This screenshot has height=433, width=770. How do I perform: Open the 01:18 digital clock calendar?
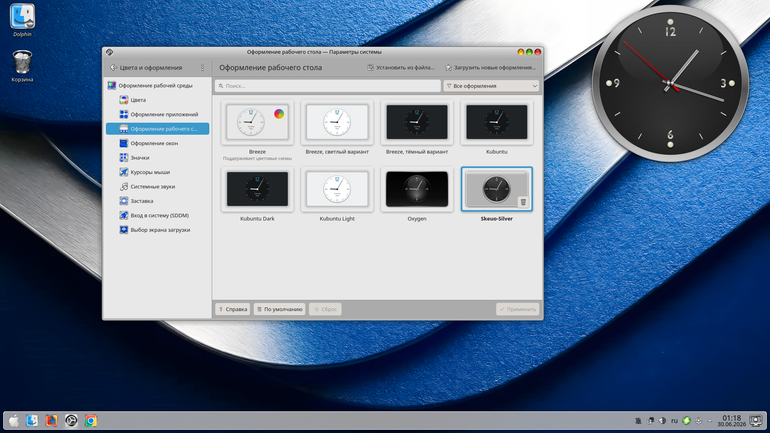(x=732, y=421)
